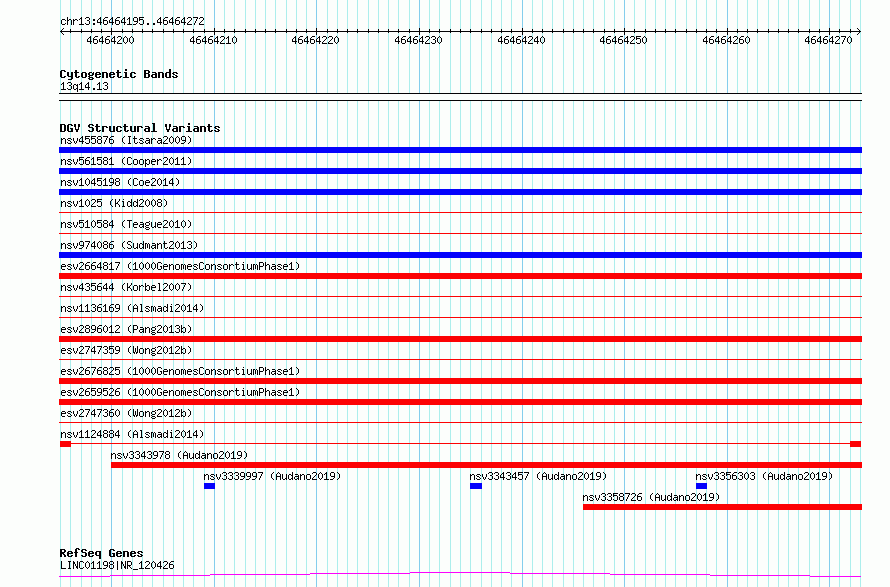Click the small blue marker under nsv3343457

click(x=476, y=486)
